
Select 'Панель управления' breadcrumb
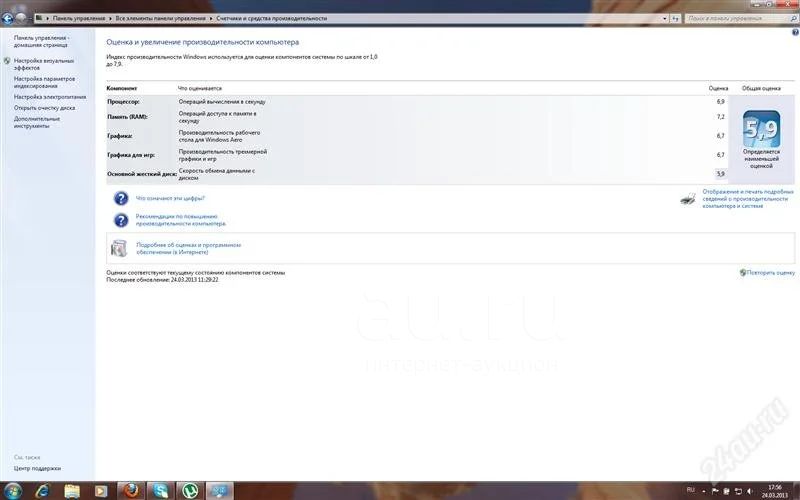pyautogui.click(x=79, y=18)
